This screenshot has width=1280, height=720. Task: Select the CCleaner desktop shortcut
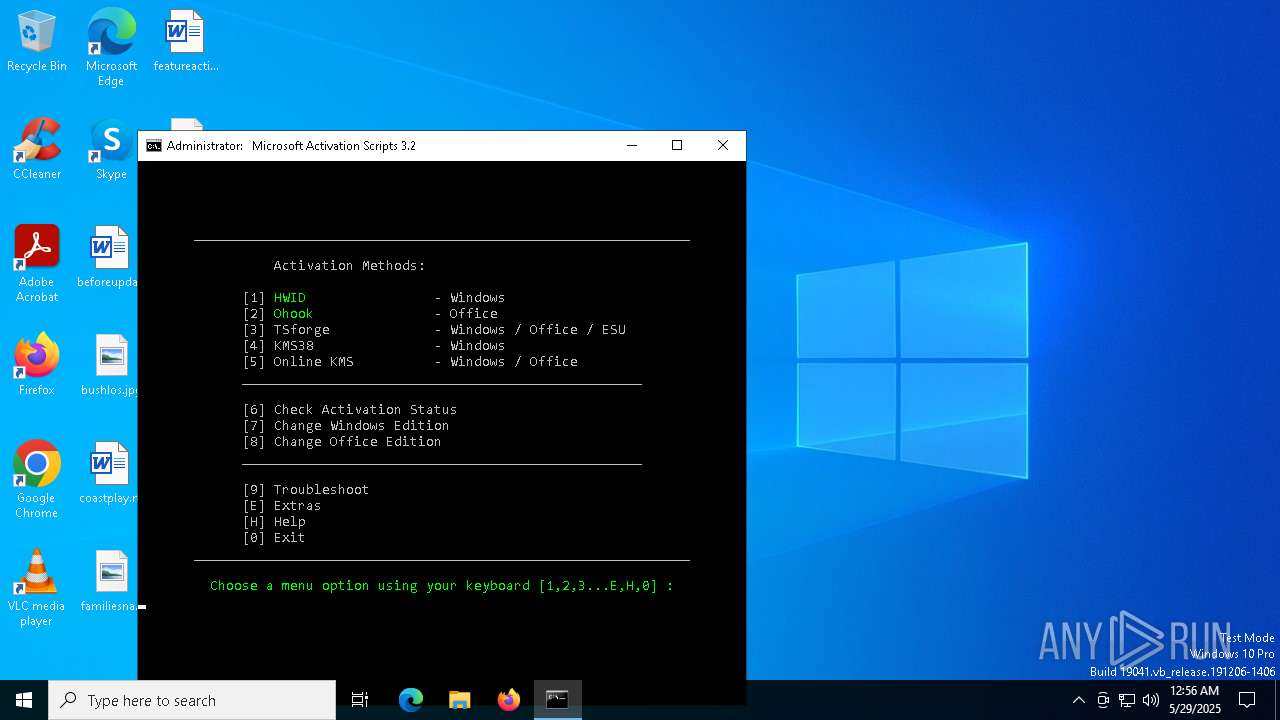pos(37,150)
